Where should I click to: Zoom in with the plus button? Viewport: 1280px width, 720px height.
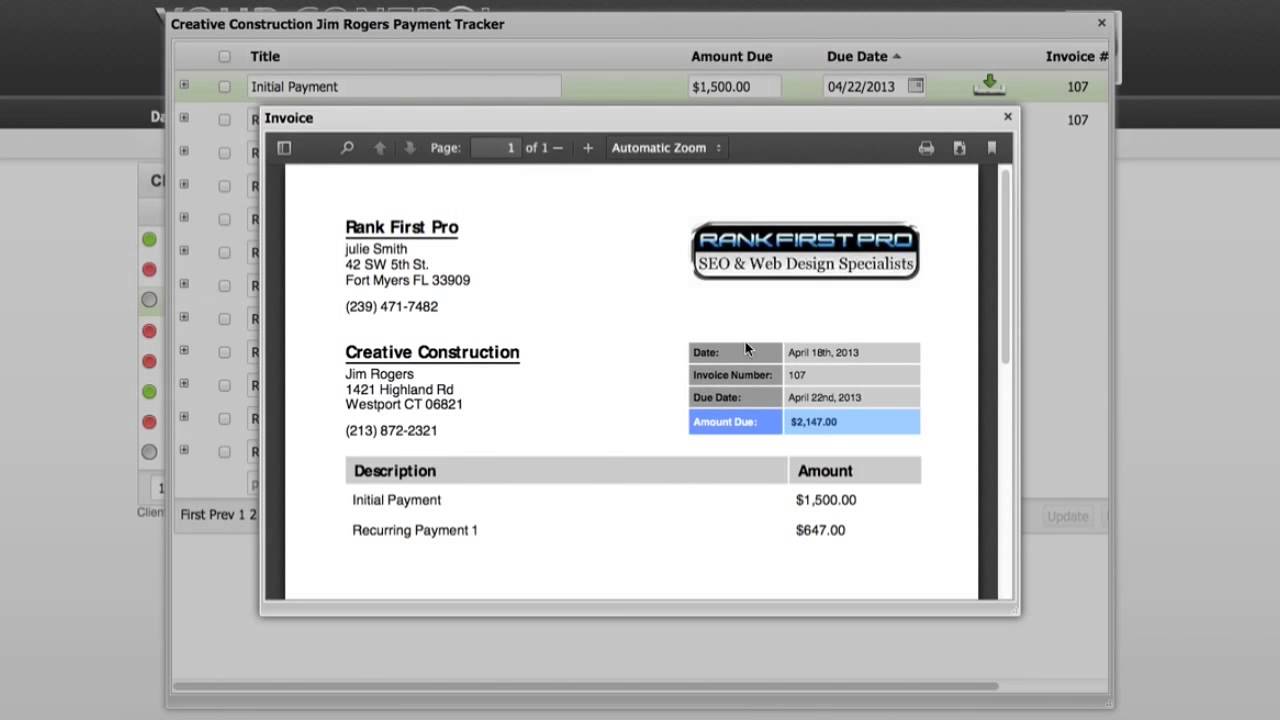pyautogui.click(x=588, y=148)
